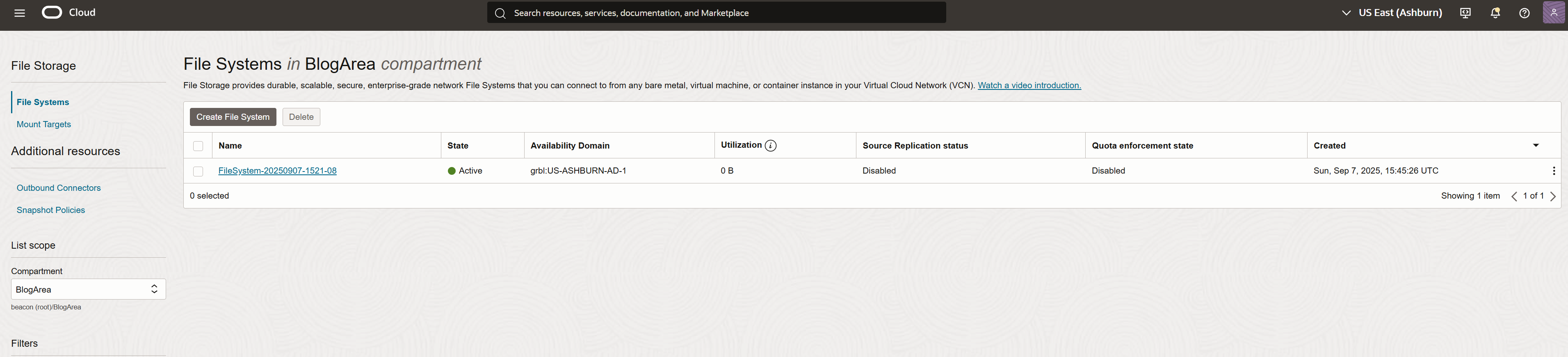Open the FileSystem-20250907-1521-08 link
Screen dimensions: 1568x357
click(x=278, y=171)
